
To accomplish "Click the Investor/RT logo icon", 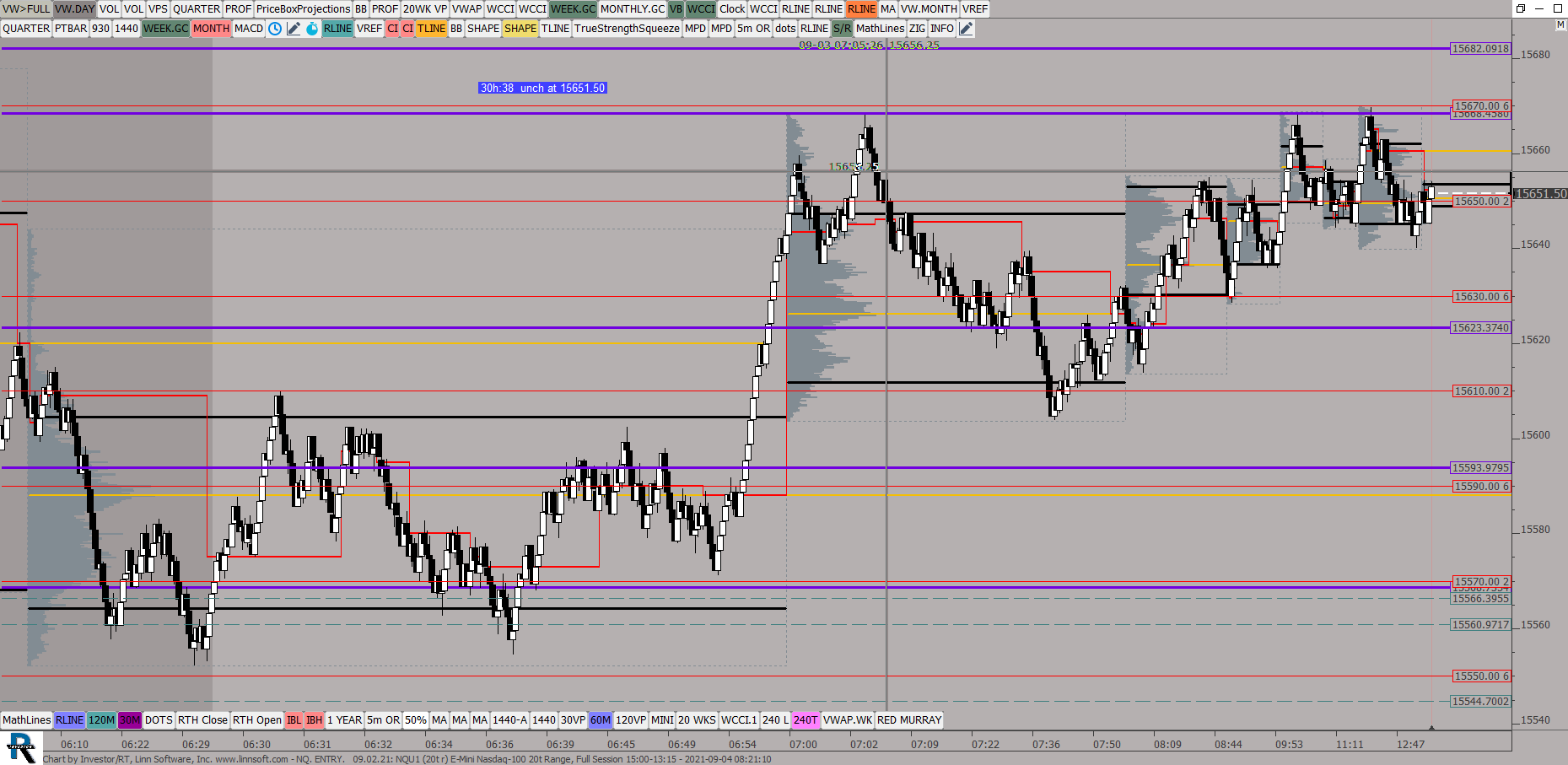I will pos(21,747).
